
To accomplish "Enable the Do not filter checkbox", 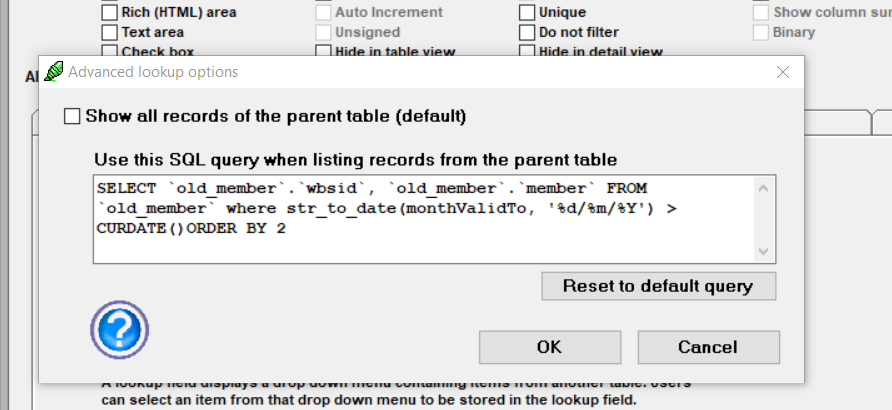I will tap(527, 32).
